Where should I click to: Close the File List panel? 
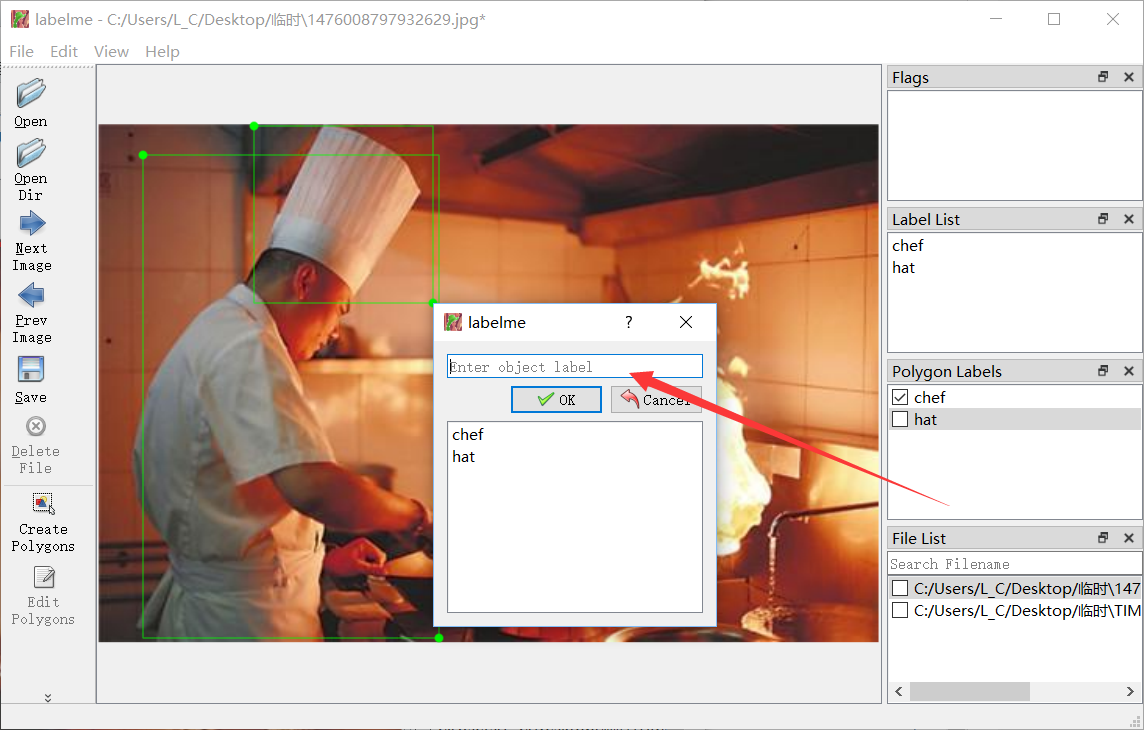click(1129, 537)
